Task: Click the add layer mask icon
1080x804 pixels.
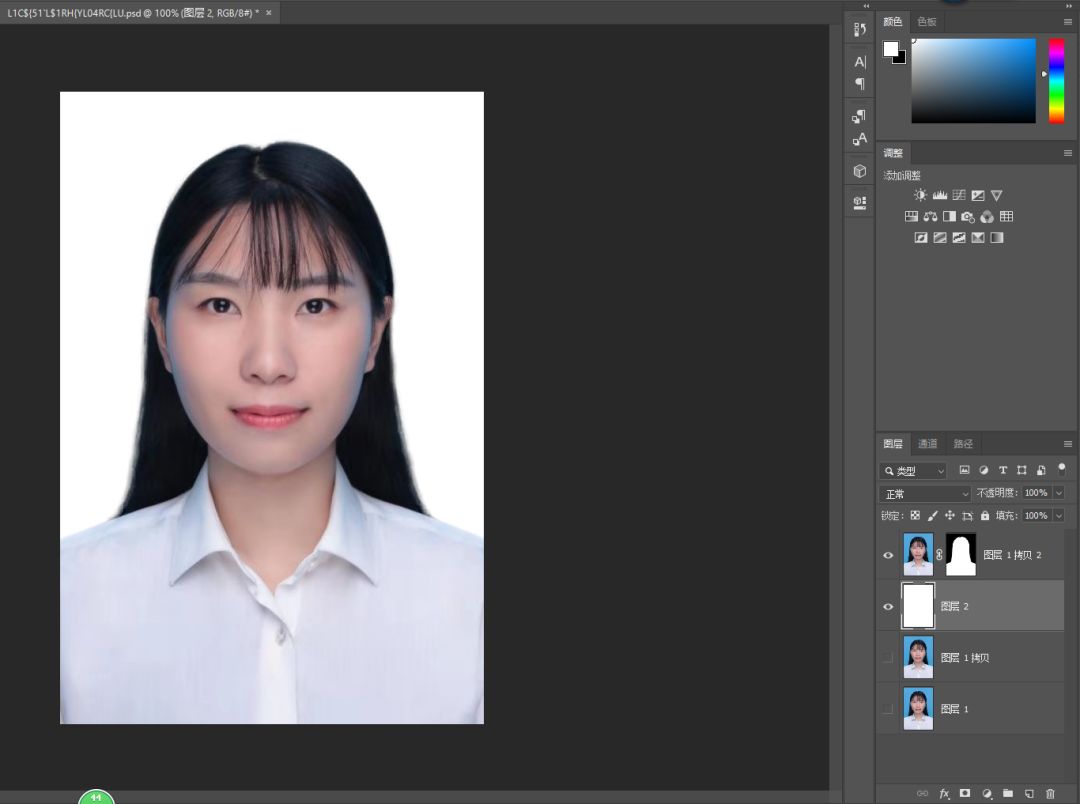Action: (965, 793)
